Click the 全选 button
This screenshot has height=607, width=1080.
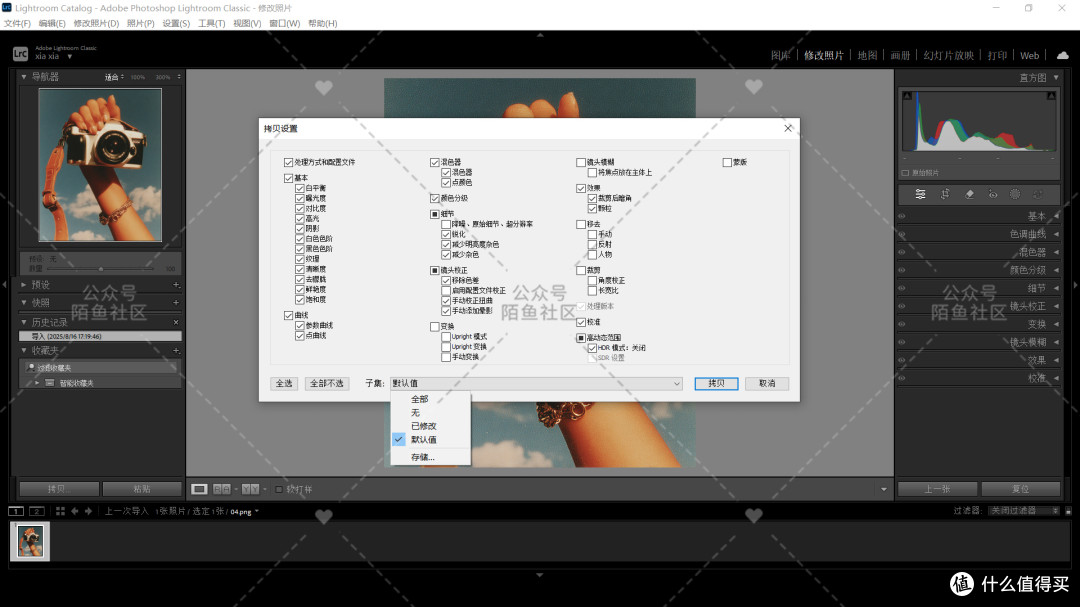click(284, 383)
